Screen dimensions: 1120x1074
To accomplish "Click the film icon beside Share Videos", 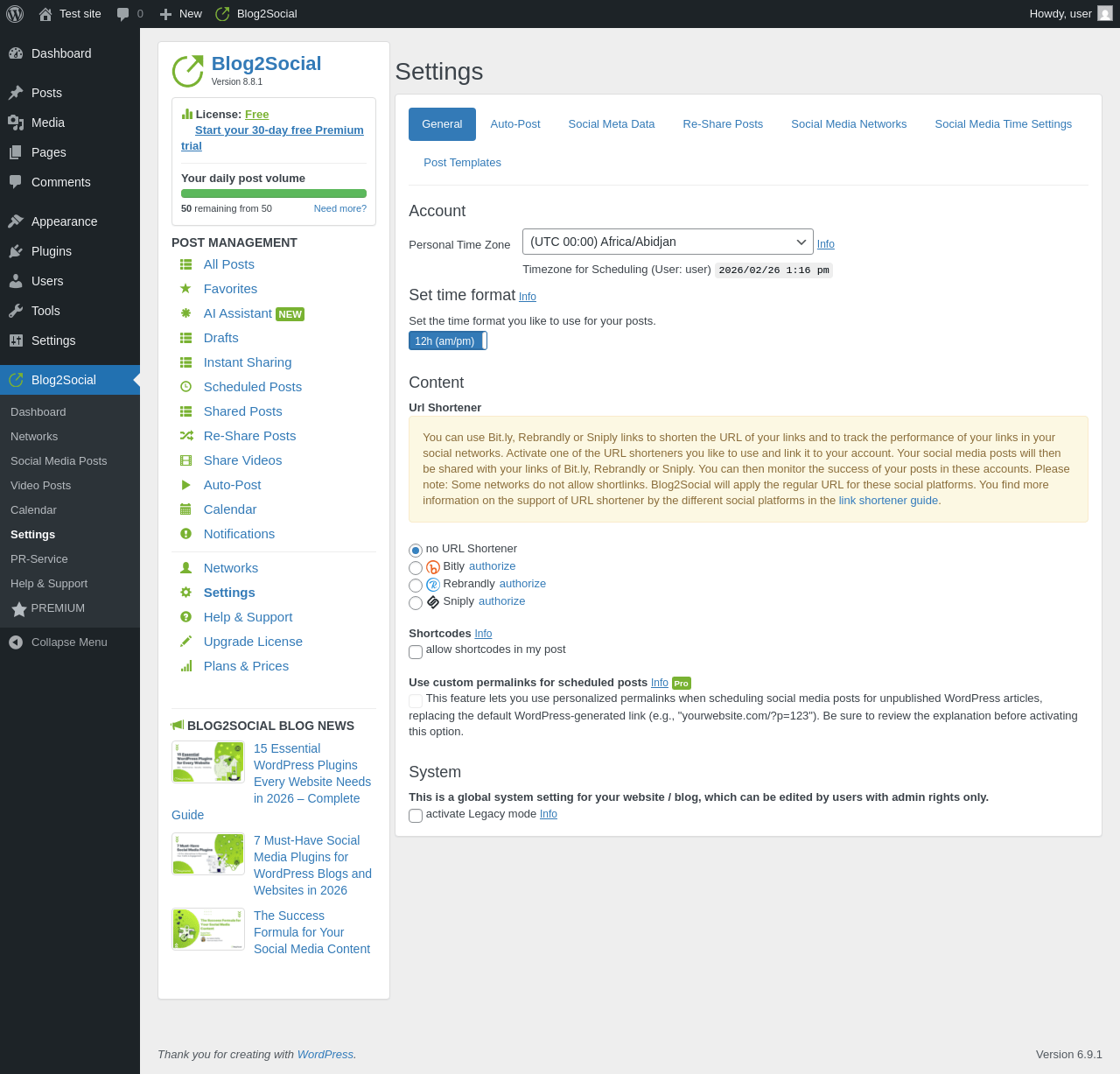I will click(x=185, y=460).
